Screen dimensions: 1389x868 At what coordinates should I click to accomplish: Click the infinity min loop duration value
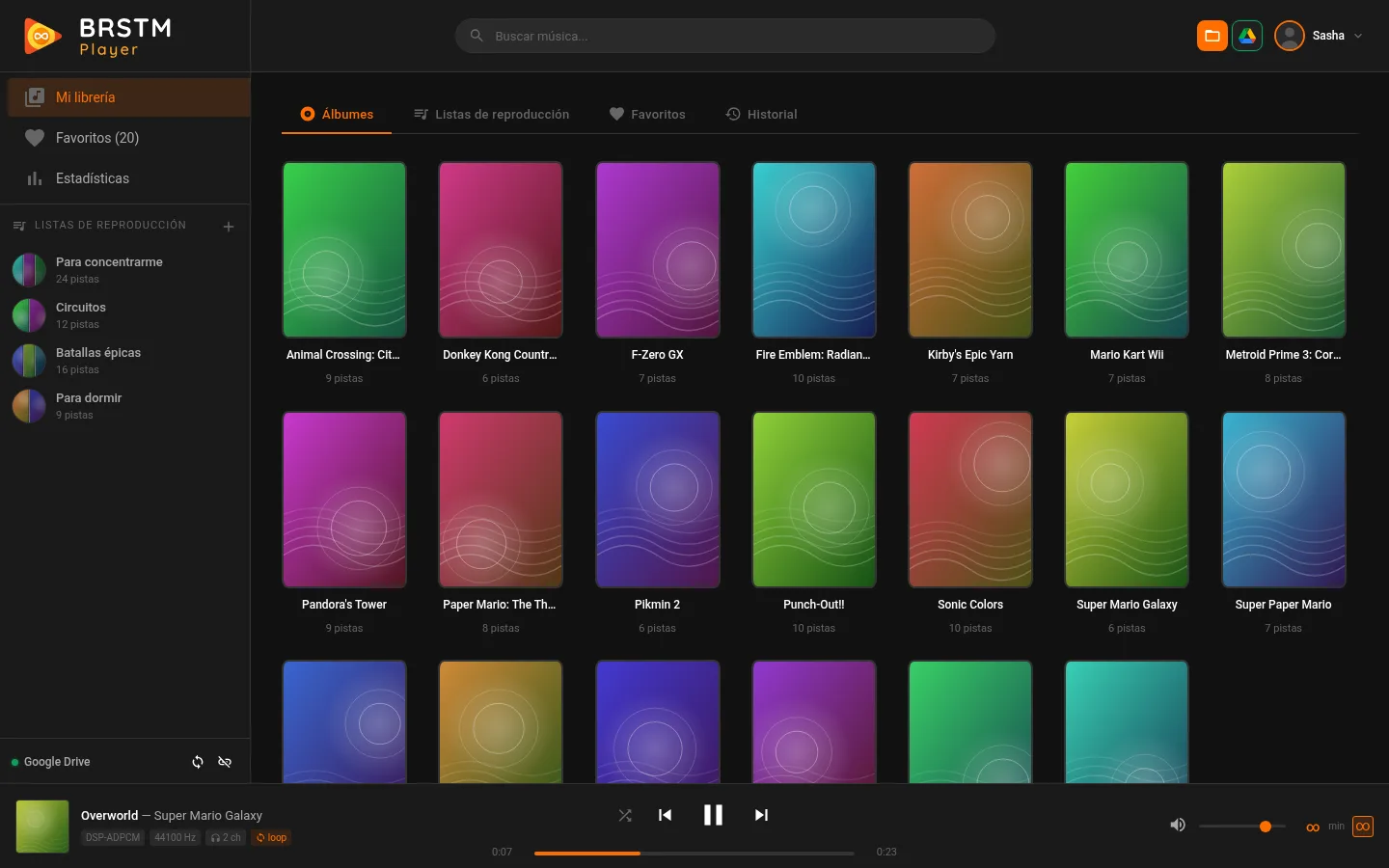(1324, 827)
